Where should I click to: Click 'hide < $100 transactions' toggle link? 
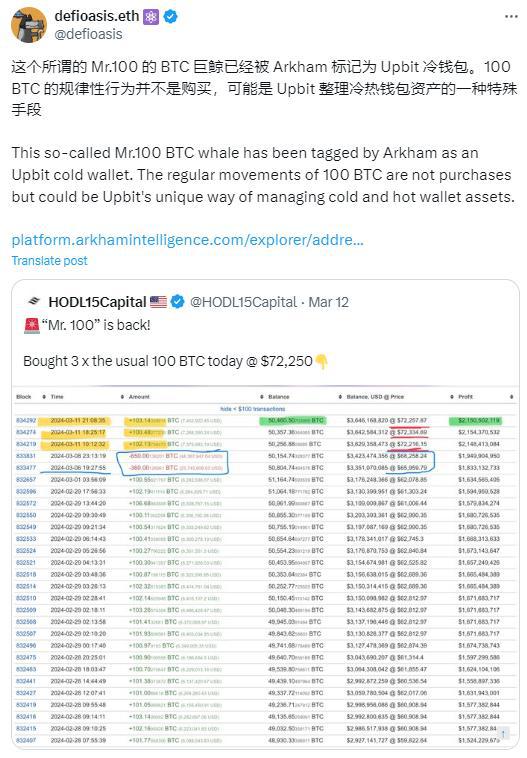[252, 409]
